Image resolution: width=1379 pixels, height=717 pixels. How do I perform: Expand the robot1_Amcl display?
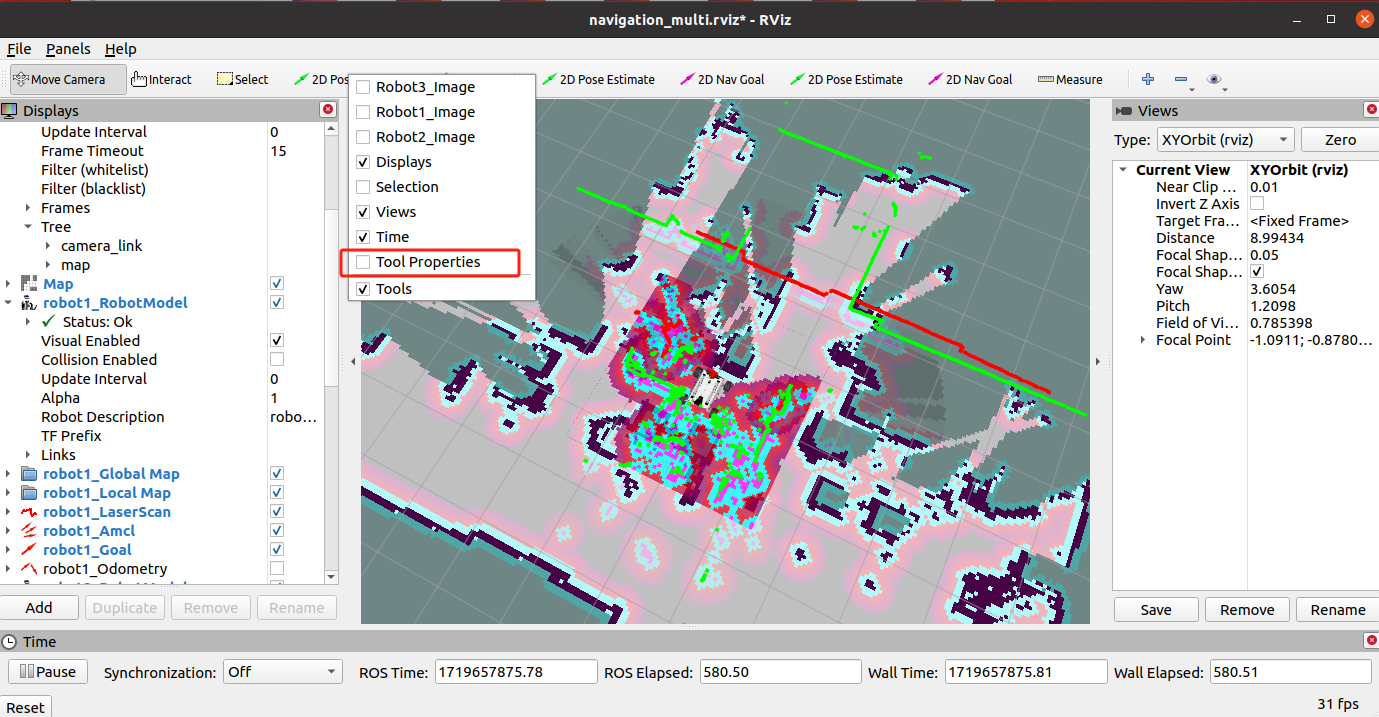(9, 531)
